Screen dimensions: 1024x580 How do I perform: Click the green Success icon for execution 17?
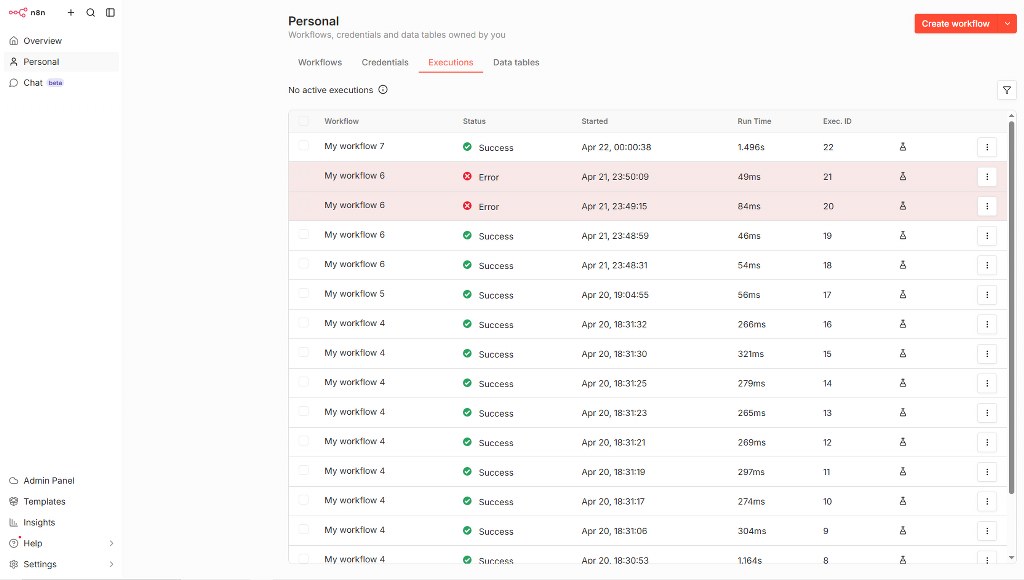467,295
